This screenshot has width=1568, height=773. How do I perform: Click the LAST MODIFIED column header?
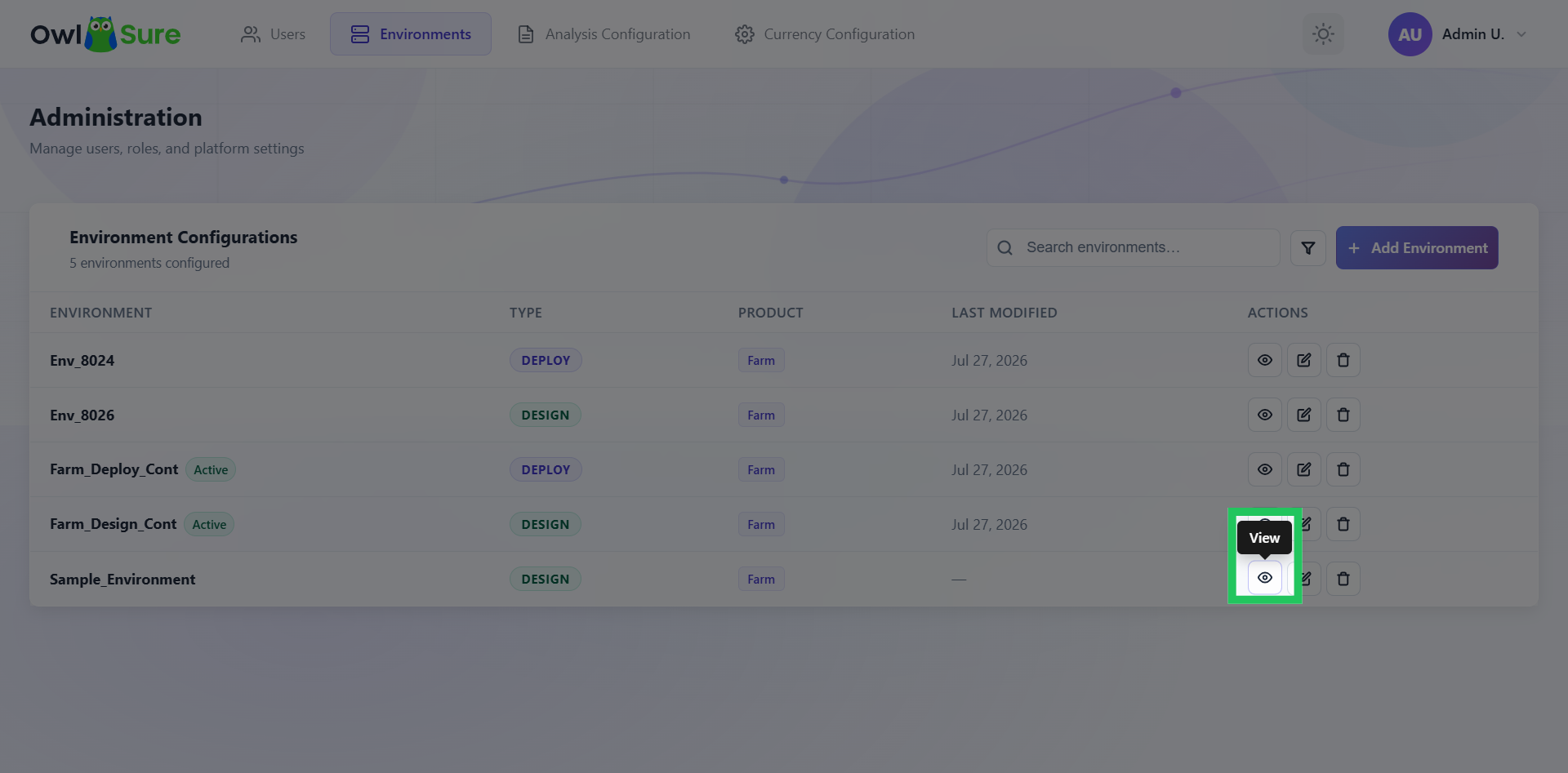coord(1004,313)
